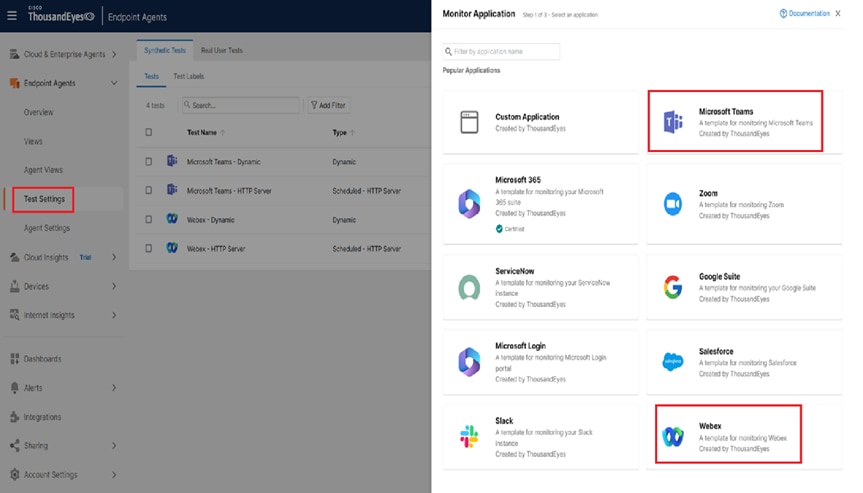The width and height of the screenshot is (863, 493).
Task: Click Teams icon in Microsoft Teams - HTTP Server row
Action: pyautogui.click(x=172, y=190)
